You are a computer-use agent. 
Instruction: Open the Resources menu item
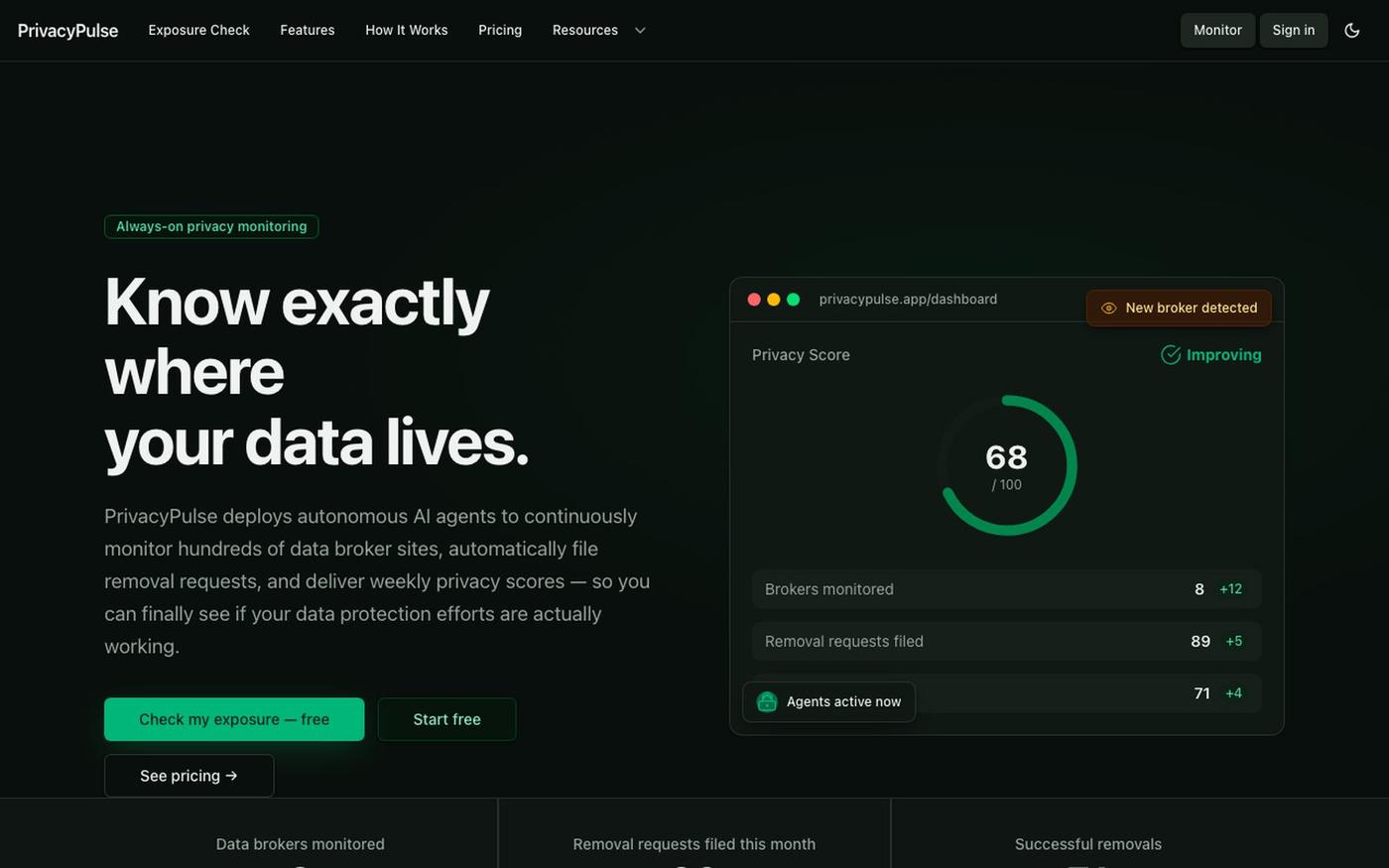tap(585, 30)
